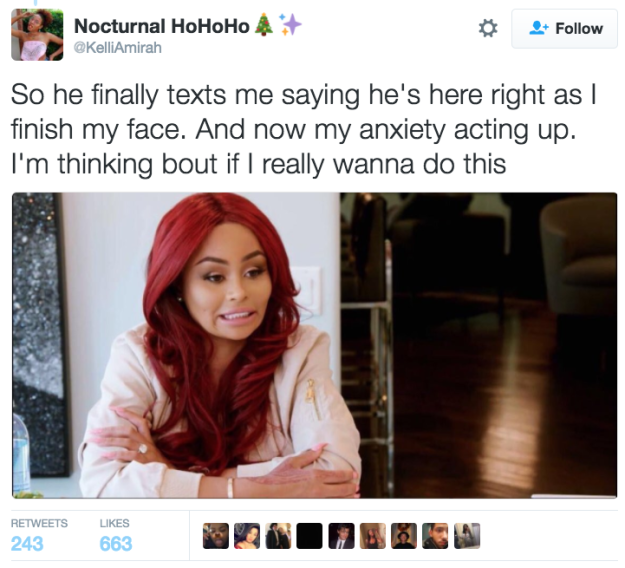
Task: Open the sixth liker avatar in the row
Action: coord(373,536)
